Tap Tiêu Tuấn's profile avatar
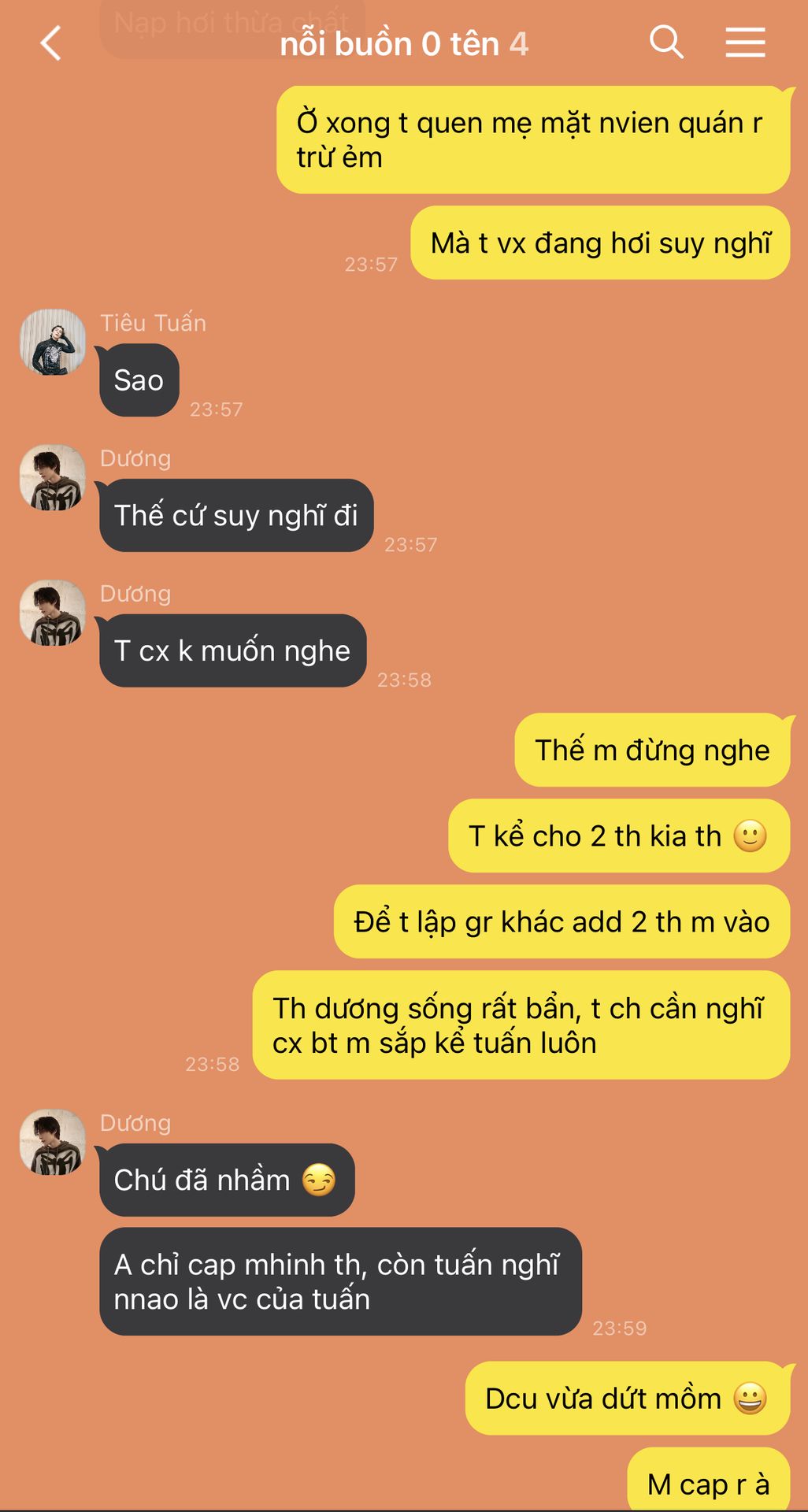This screenshot has height=1512, width=808. click(x=53, y=342)
